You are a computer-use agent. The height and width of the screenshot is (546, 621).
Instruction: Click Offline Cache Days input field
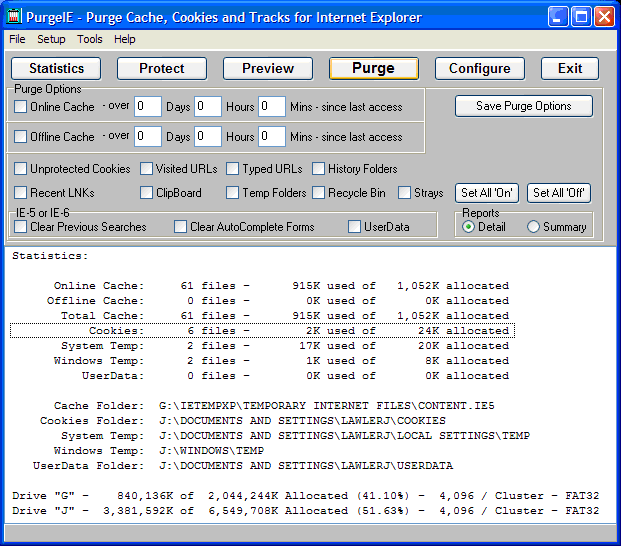coord(148,137)
